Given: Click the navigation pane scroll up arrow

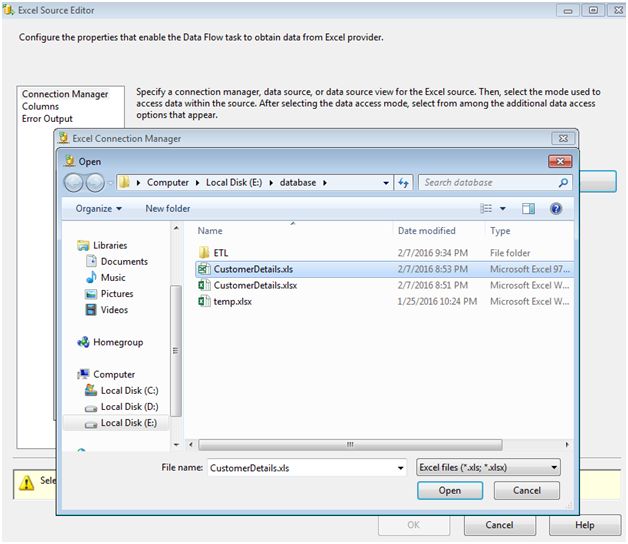Looking at the screenshot, I should pyautogui.click(x=176, y=228).
